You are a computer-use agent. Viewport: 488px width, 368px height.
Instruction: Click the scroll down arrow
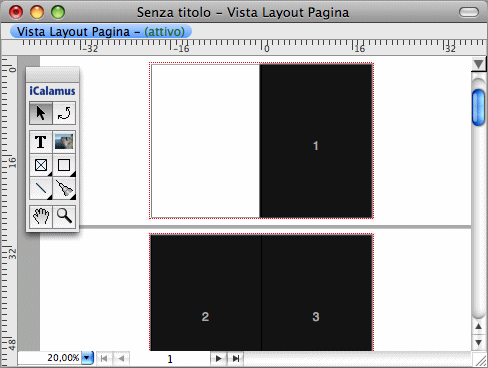(478, 343)
